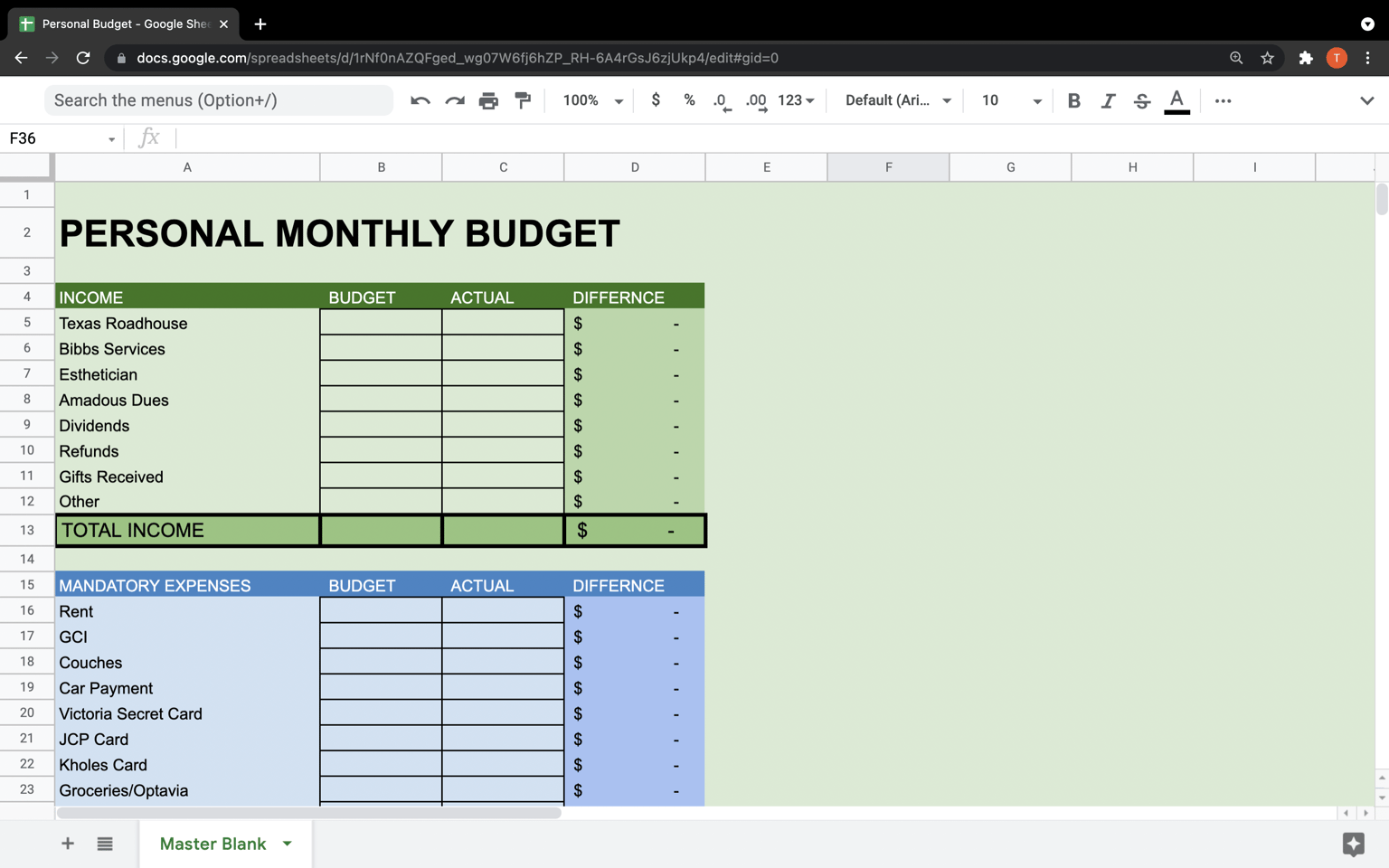
Task: Format as currency with dollar icon
Action: point(656,100)
